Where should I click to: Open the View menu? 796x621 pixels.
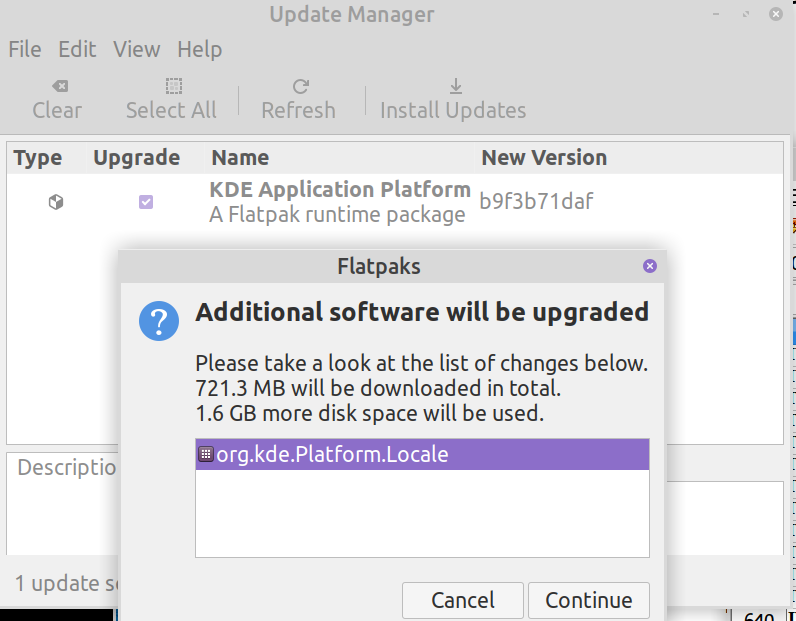pos(136,49)
